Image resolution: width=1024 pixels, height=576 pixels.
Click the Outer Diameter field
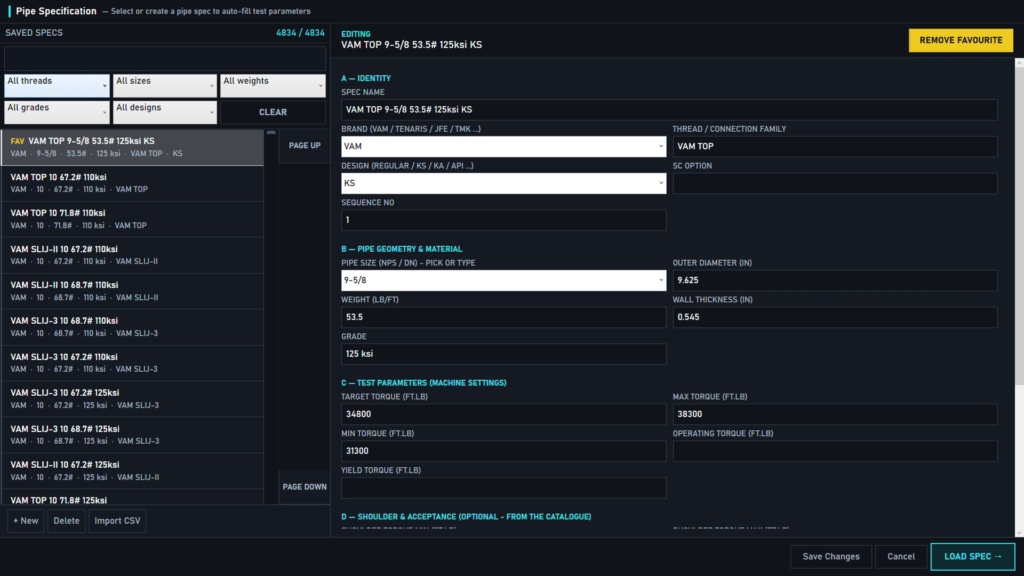[835, 280]
